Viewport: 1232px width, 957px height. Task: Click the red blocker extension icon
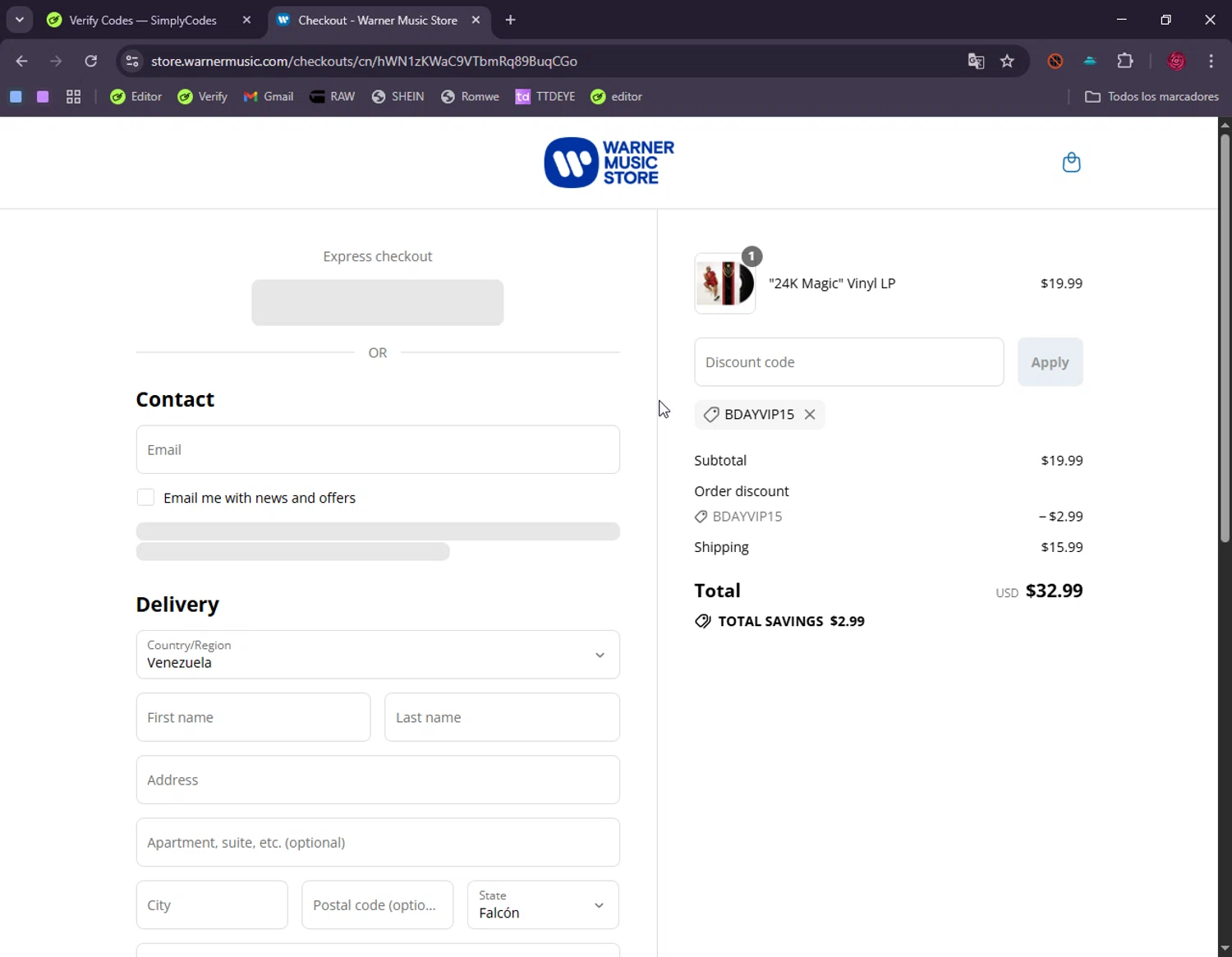point(1055,61)
